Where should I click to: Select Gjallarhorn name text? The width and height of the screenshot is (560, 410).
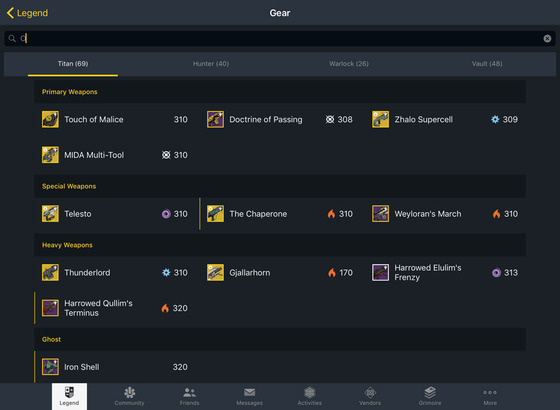250,273
